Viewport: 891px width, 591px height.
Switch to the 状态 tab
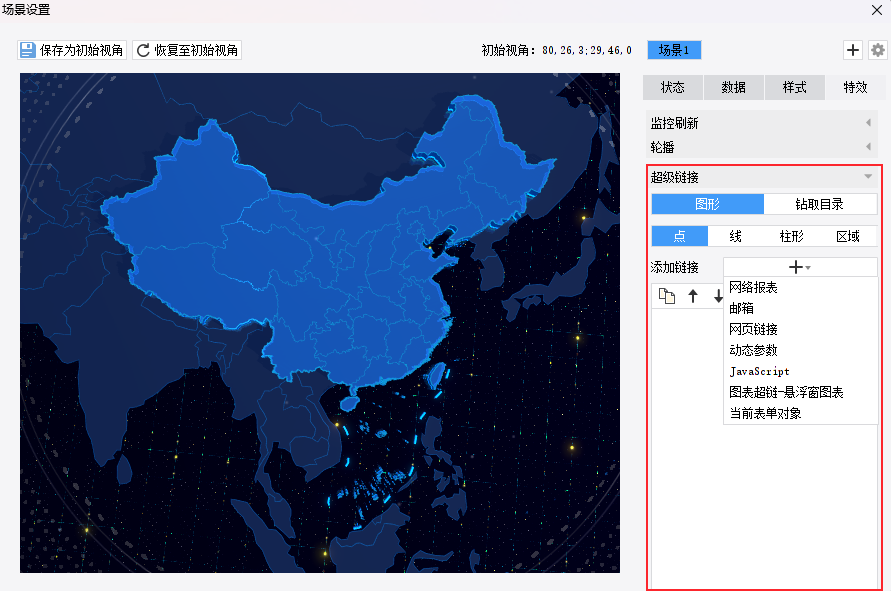[673, 87]
